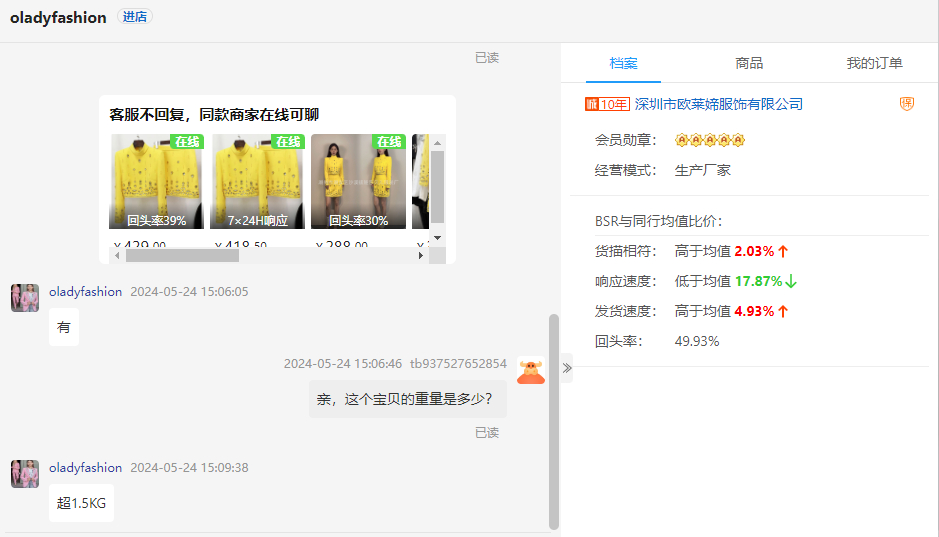
Task: Click the orange buyer avatar icon
Action: [x=531, y=370]
